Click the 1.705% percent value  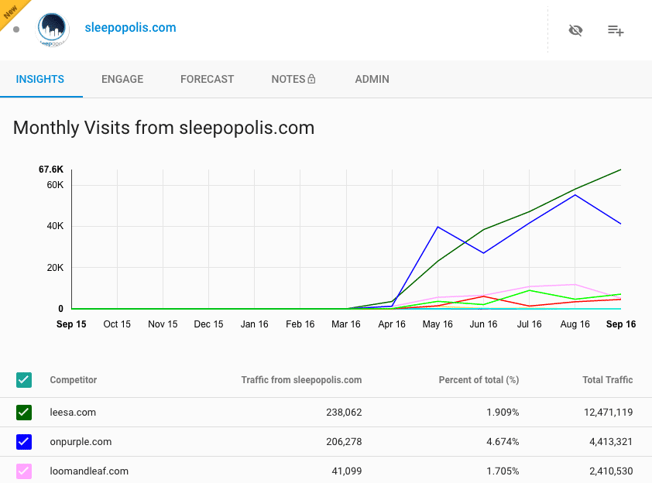coord(503,471)
